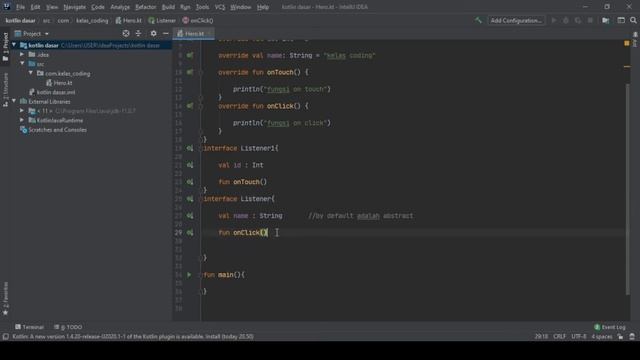The image size is (640, 360).
Task: Click the CRLF line separator indicator
Action: (560, 337)
